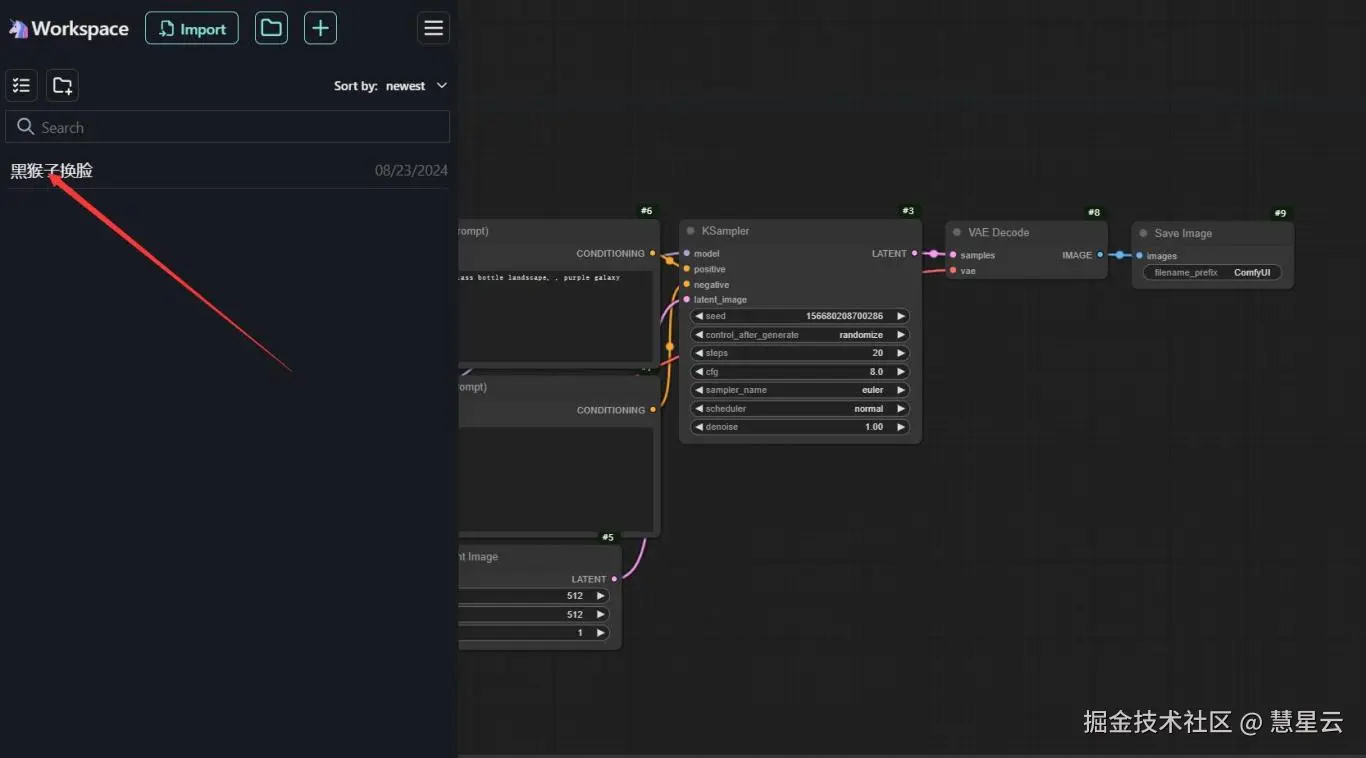The width and height of the screenshot is (1366, 758).
Task: Click the Save Image images input port
Action: (x=1139, y=256)
